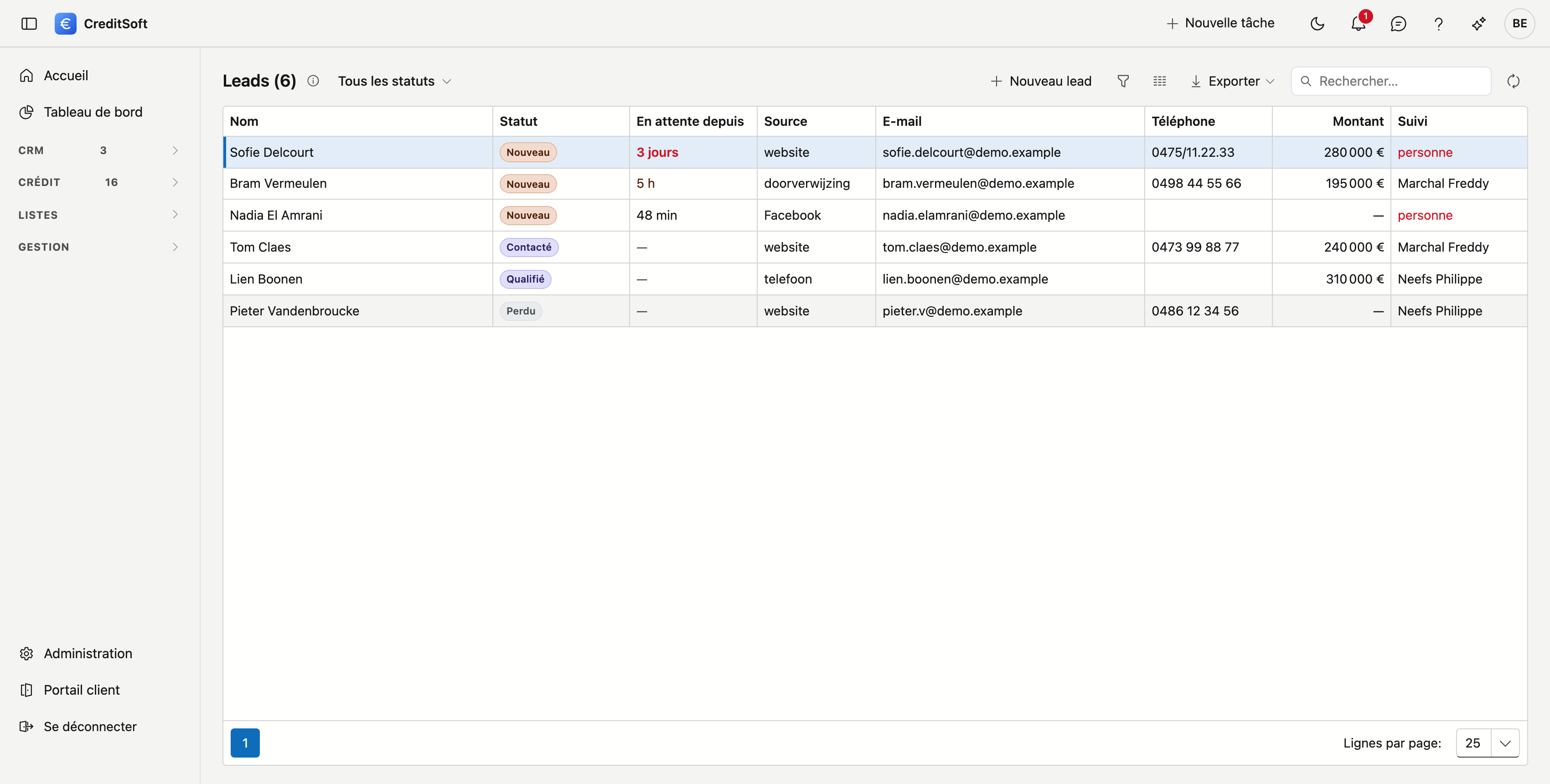Click magnifier icon in search box

coord(1306,81)
